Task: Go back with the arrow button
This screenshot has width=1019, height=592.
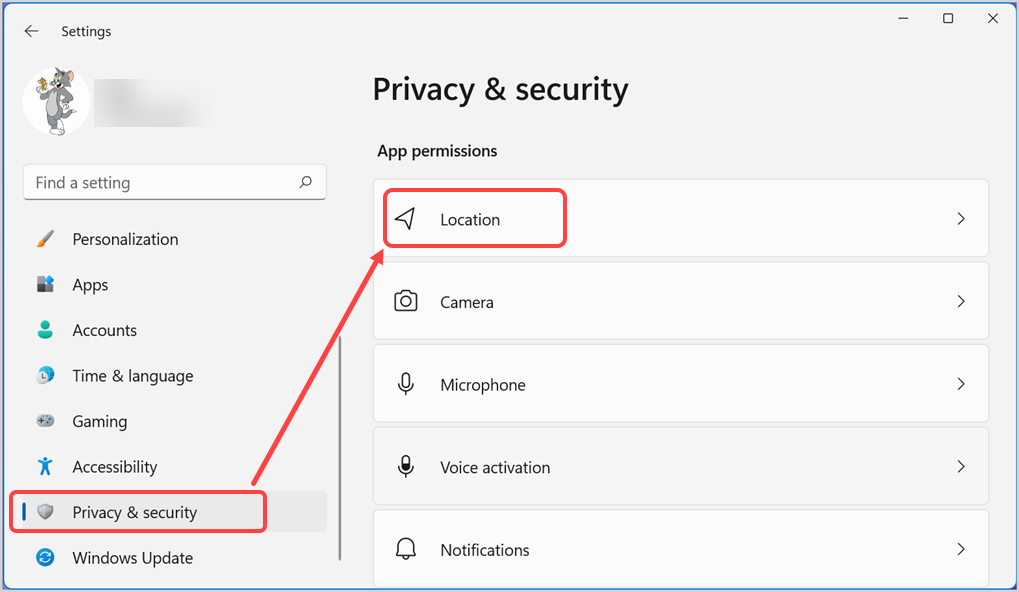Action: (x=31, y=31)
